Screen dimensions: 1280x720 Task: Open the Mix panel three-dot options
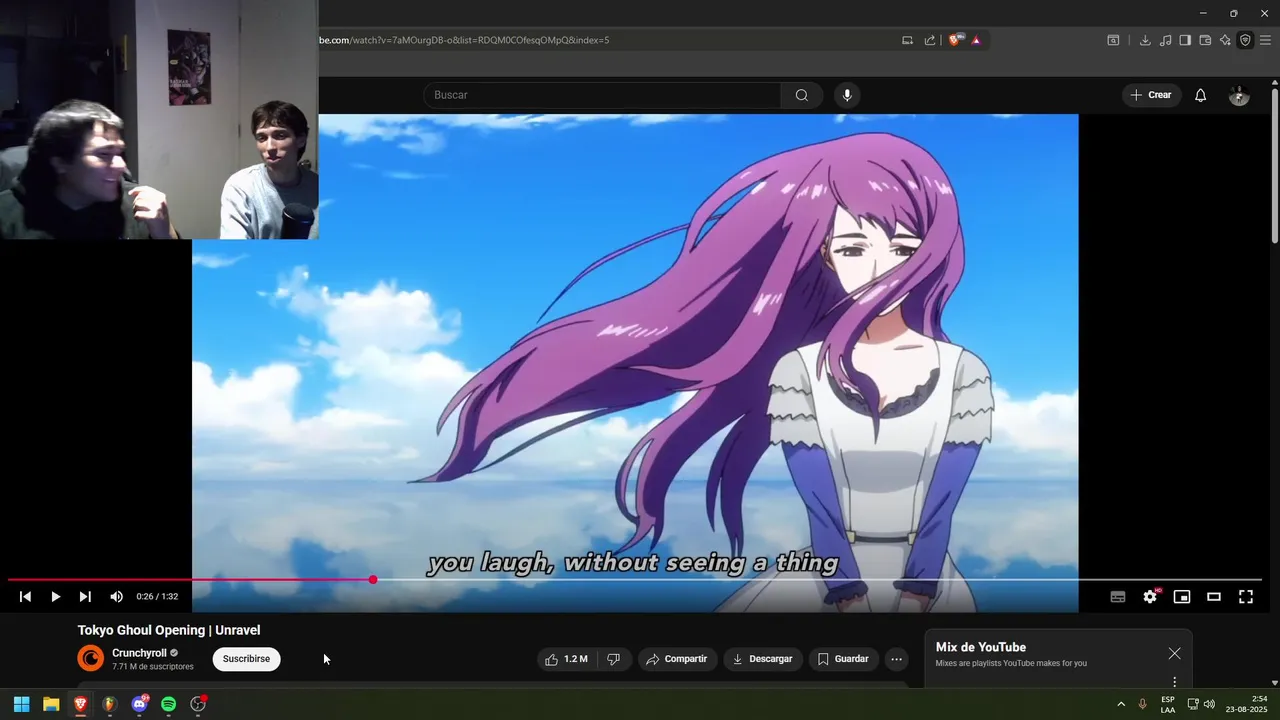(1174, 682)
